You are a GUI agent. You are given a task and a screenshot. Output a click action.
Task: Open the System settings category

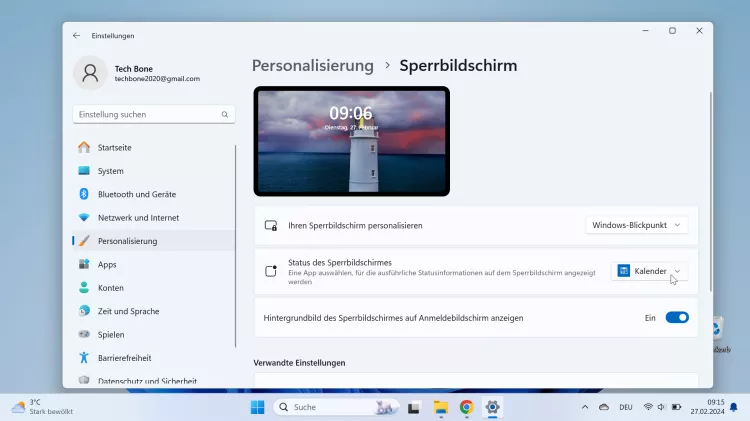(154, 171)
